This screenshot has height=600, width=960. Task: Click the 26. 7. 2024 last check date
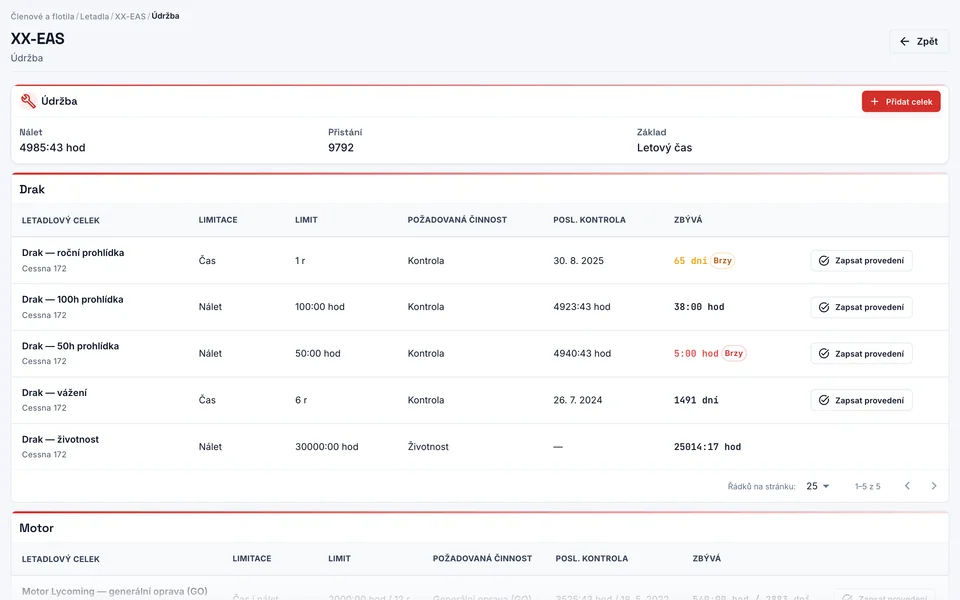click(x=578, y=400)
